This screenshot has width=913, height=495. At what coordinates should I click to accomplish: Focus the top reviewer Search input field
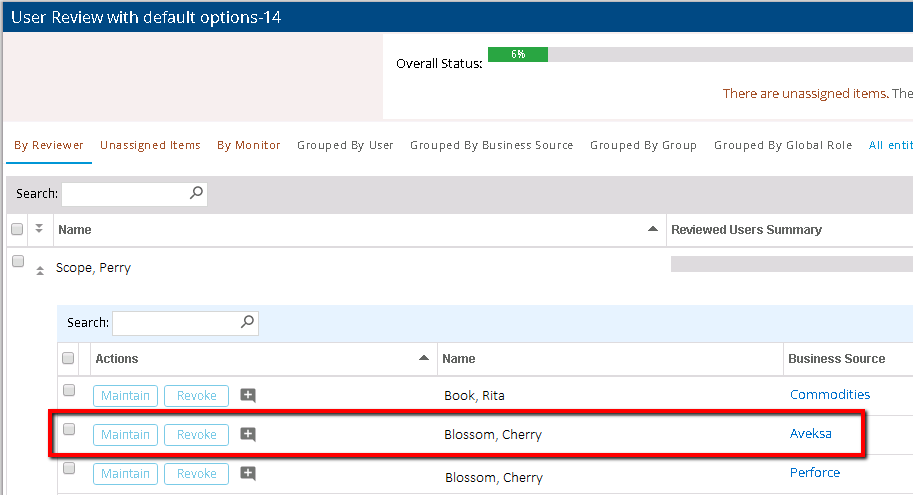(x=124, y=194)
